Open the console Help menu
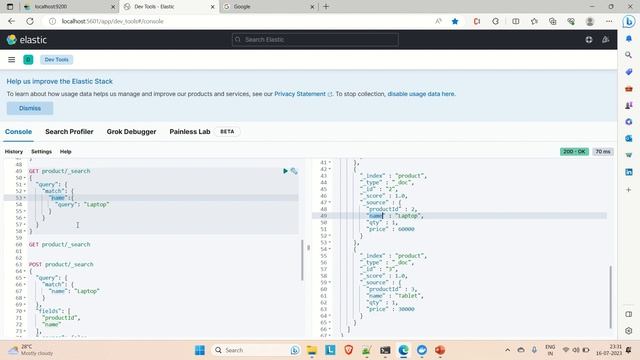The height and width of the screenshot is (360, 640). coord(66,151)
